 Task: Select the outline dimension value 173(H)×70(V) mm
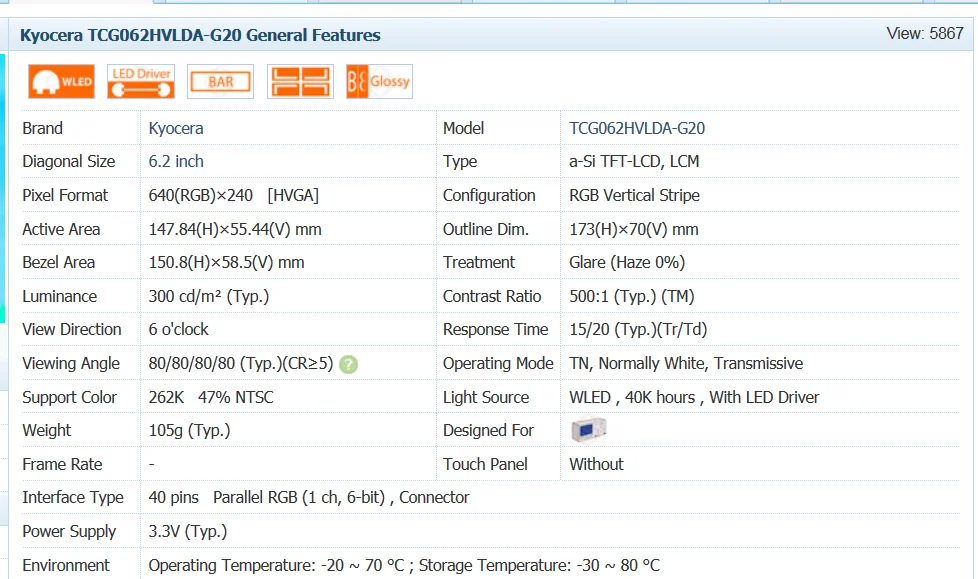coord(634,229)
